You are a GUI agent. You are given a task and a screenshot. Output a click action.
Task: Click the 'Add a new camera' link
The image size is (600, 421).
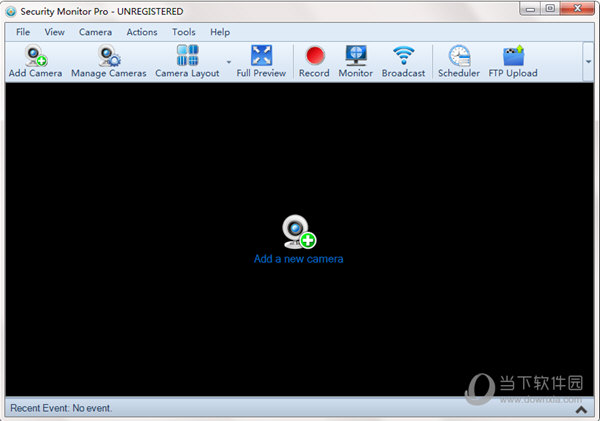tap(298, 259)
